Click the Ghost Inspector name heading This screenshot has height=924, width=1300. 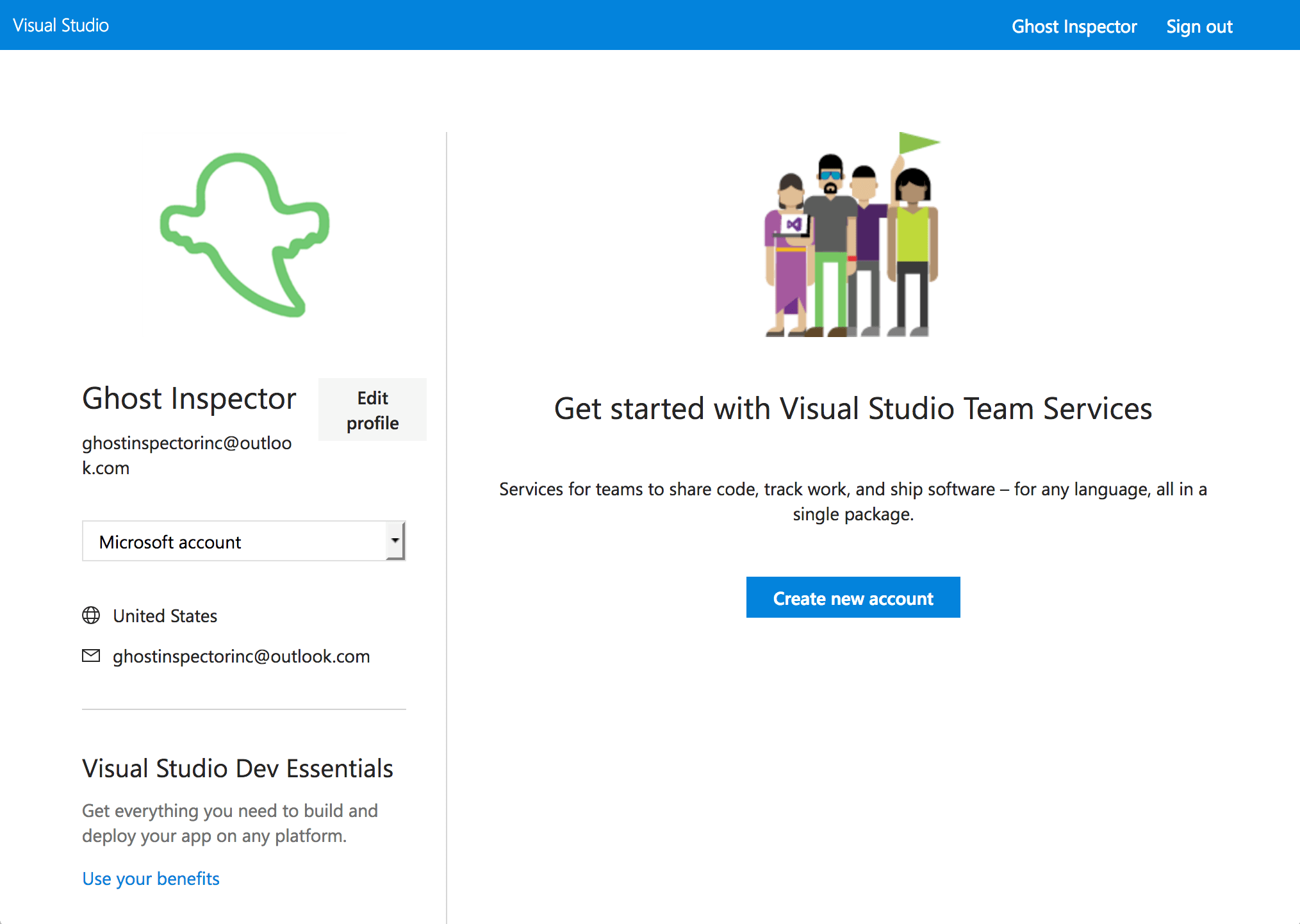coord(189,398)
